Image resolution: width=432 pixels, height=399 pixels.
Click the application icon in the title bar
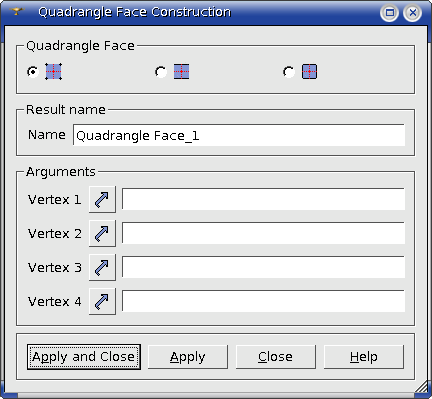point(17,12)
